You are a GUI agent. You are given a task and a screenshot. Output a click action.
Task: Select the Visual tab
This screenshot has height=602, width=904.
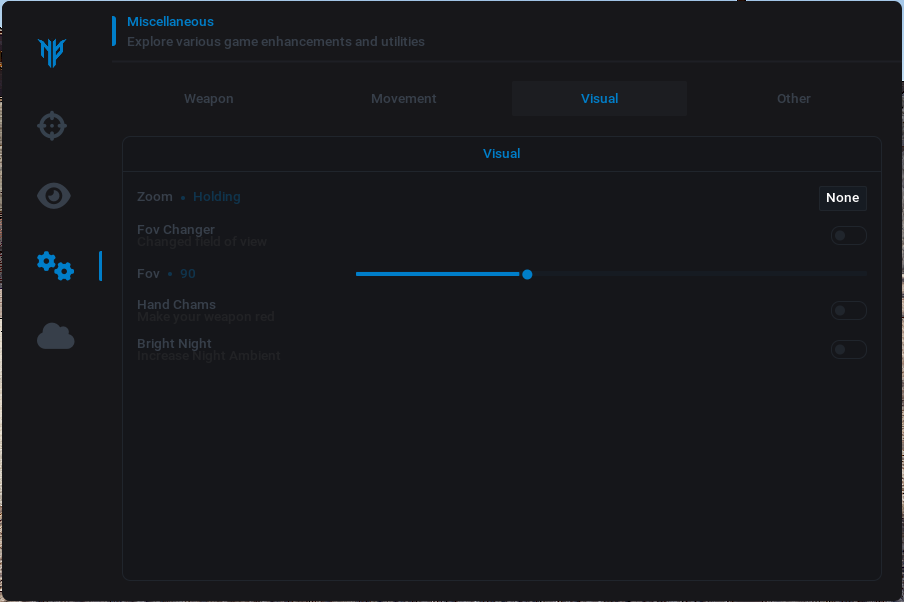599,99
